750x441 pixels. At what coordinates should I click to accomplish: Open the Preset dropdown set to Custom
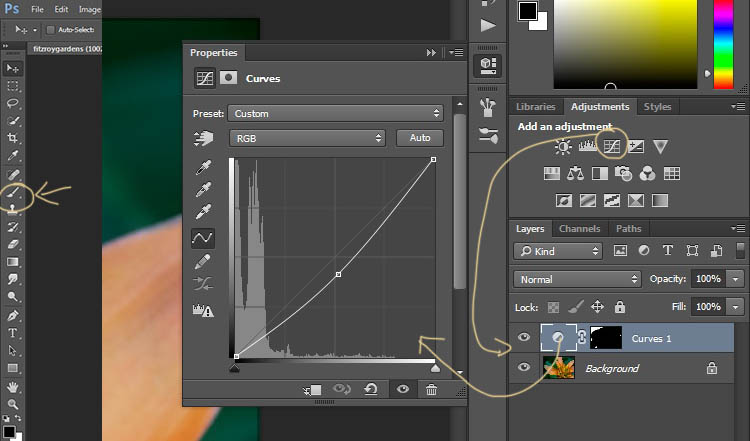click(x=335, y=114)
